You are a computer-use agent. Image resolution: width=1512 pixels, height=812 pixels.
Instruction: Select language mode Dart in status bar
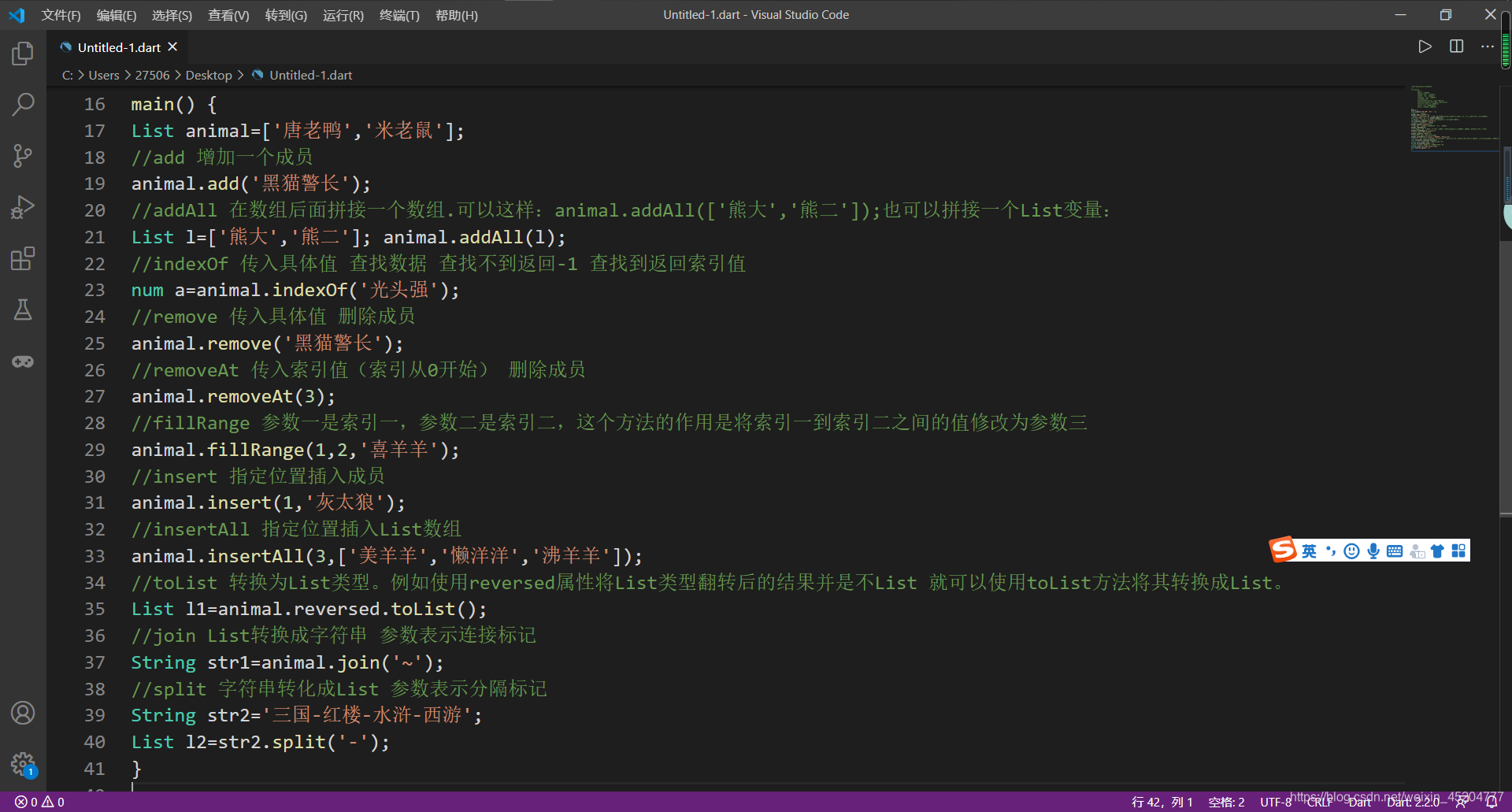[x=1360, y=802]
